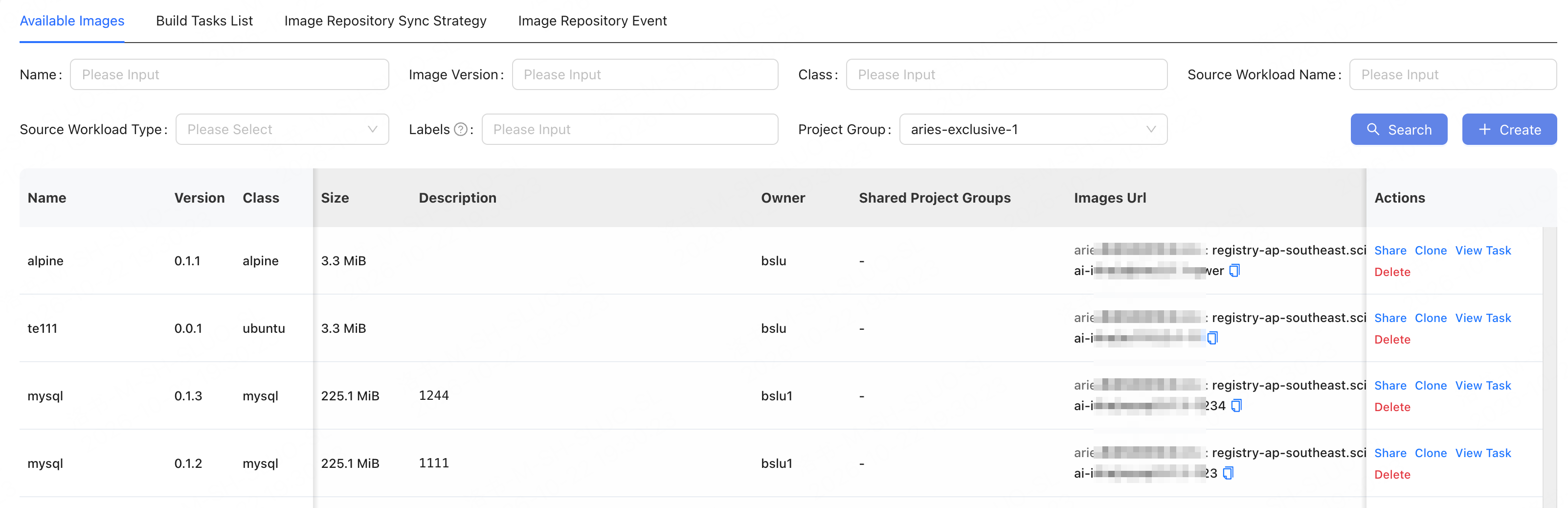Click the Search button
This screenshot has height=508, width=1568.
coord(1399,129)
